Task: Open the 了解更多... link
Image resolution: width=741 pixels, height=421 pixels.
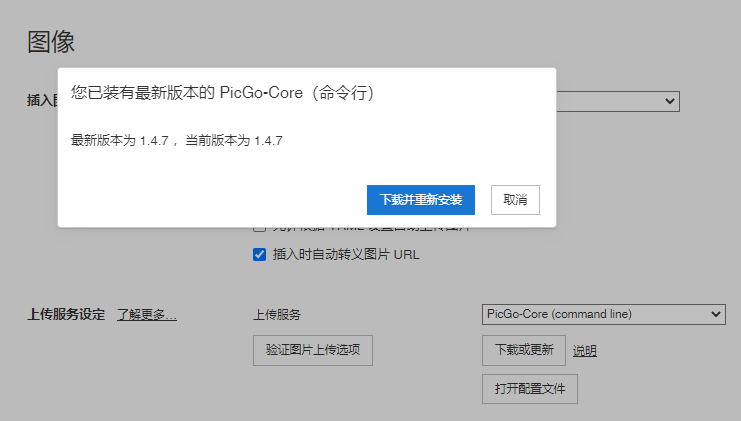Action: click(147, 315)
